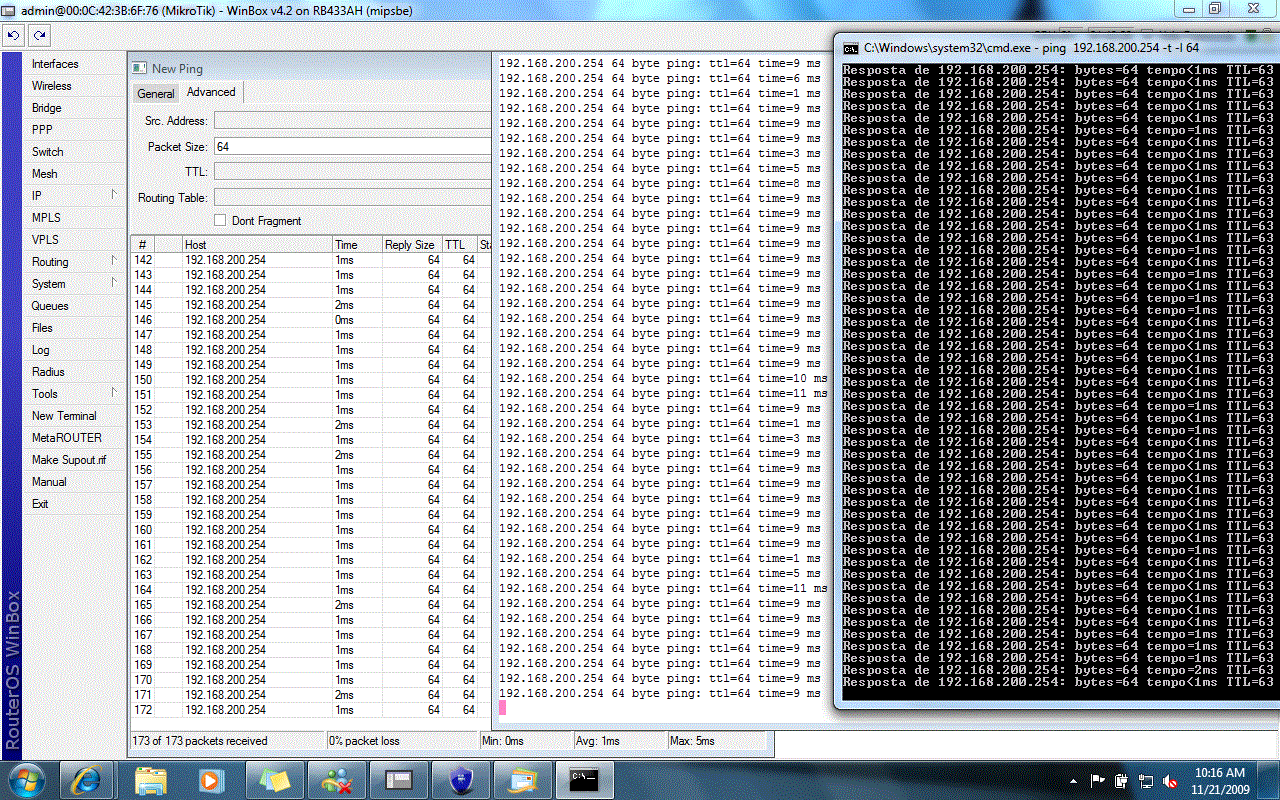This screenshot has height=800, width=1280.
Task: Click the network tray icon
Action: (1145, 780)
